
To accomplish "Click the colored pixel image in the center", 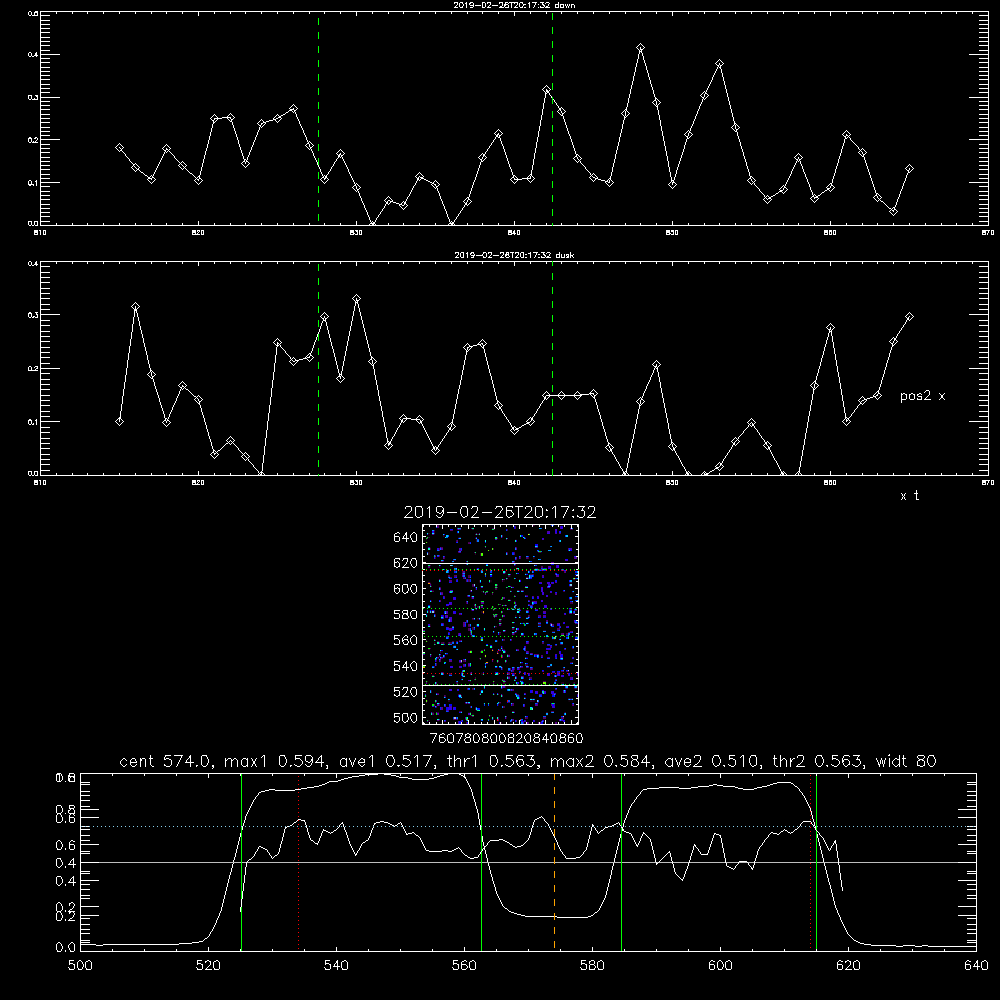I will [500, 624].
